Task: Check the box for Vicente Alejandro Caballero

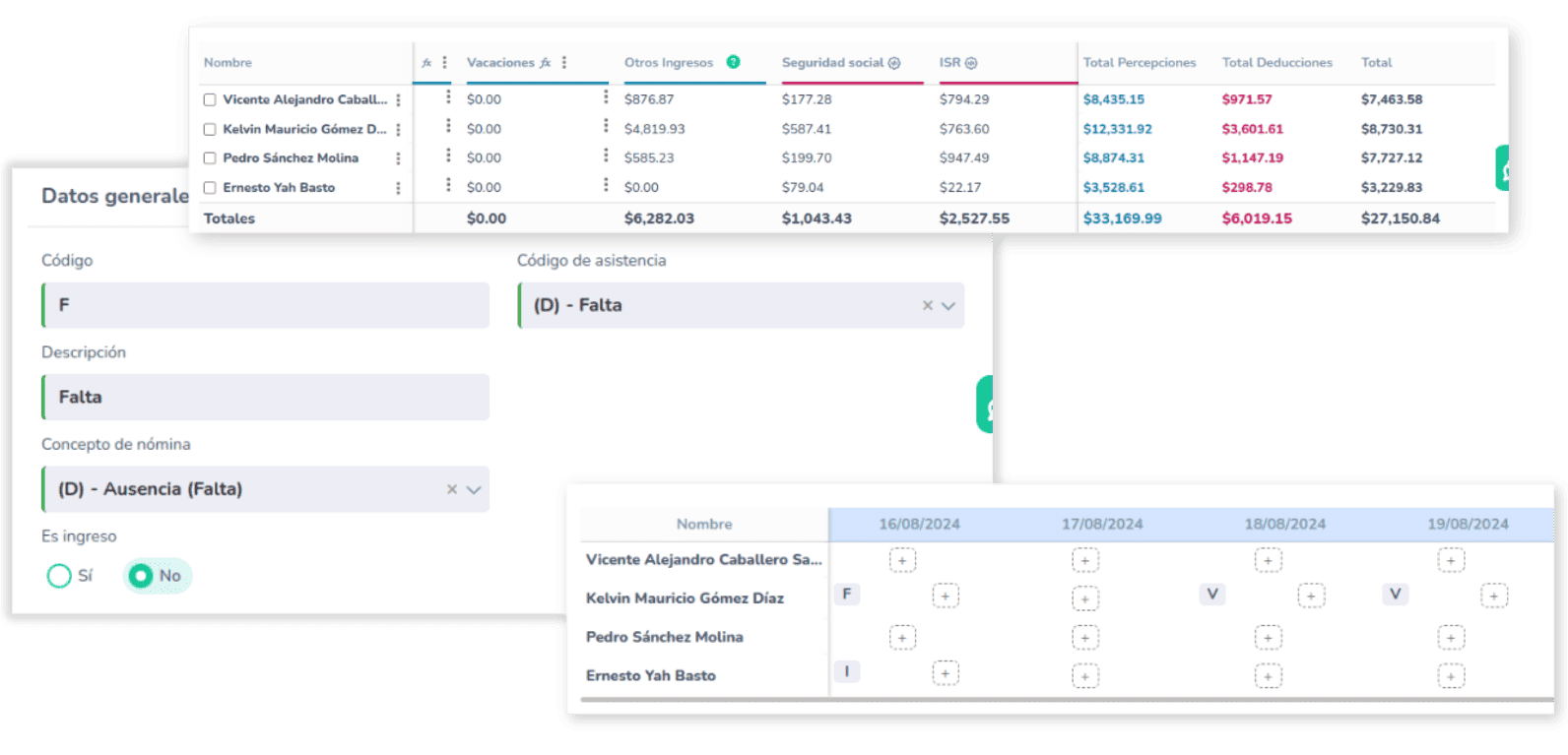Action: coord(210,99)
